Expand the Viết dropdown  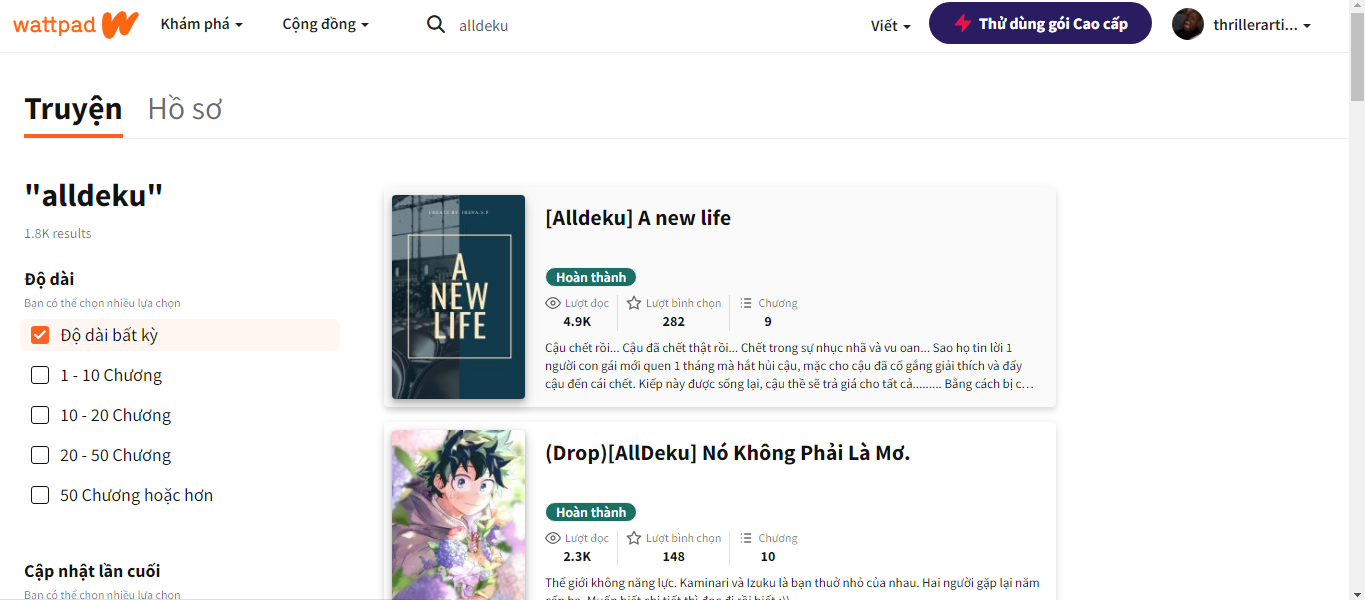pyautogui.click(x=890, y=25)
